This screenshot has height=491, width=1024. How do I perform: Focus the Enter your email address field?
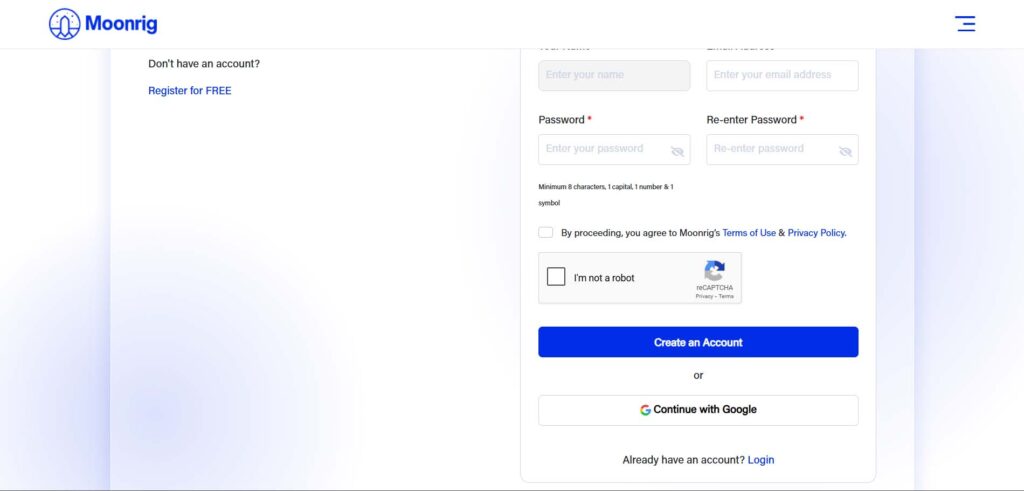[782, 75]
